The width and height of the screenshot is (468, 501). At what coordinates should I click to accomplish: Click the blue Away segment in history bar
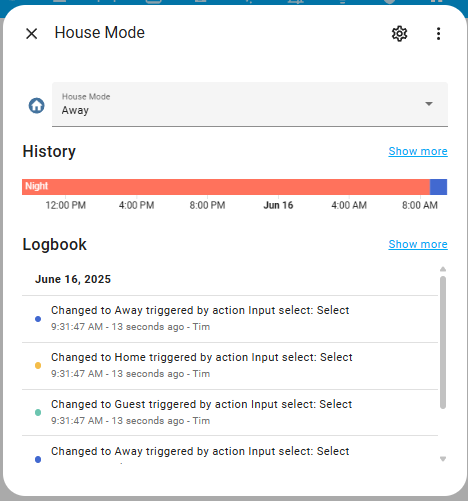[438, 187]
